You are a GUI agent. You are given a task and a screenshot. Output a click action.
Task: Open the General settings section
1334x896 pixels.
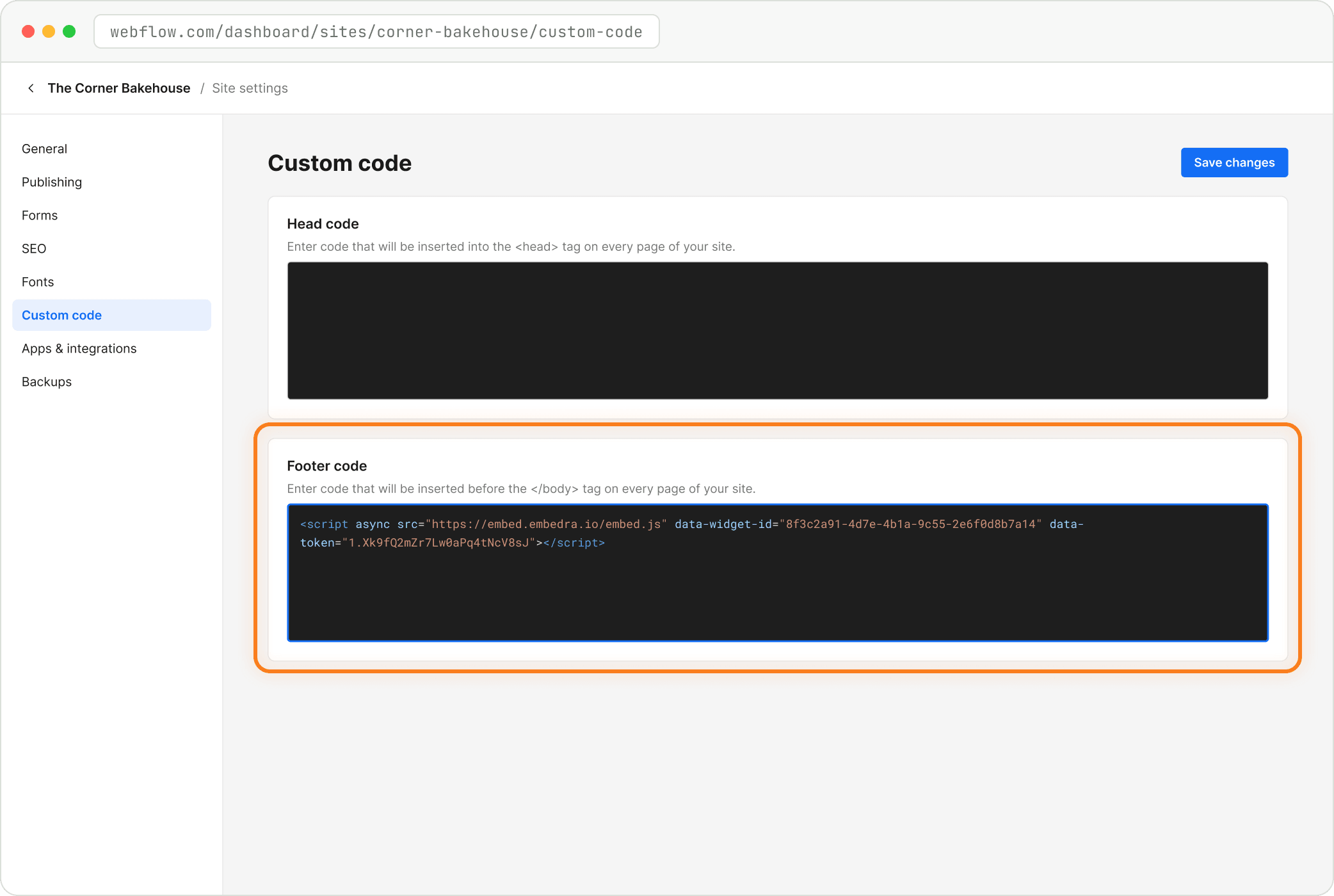111,148
